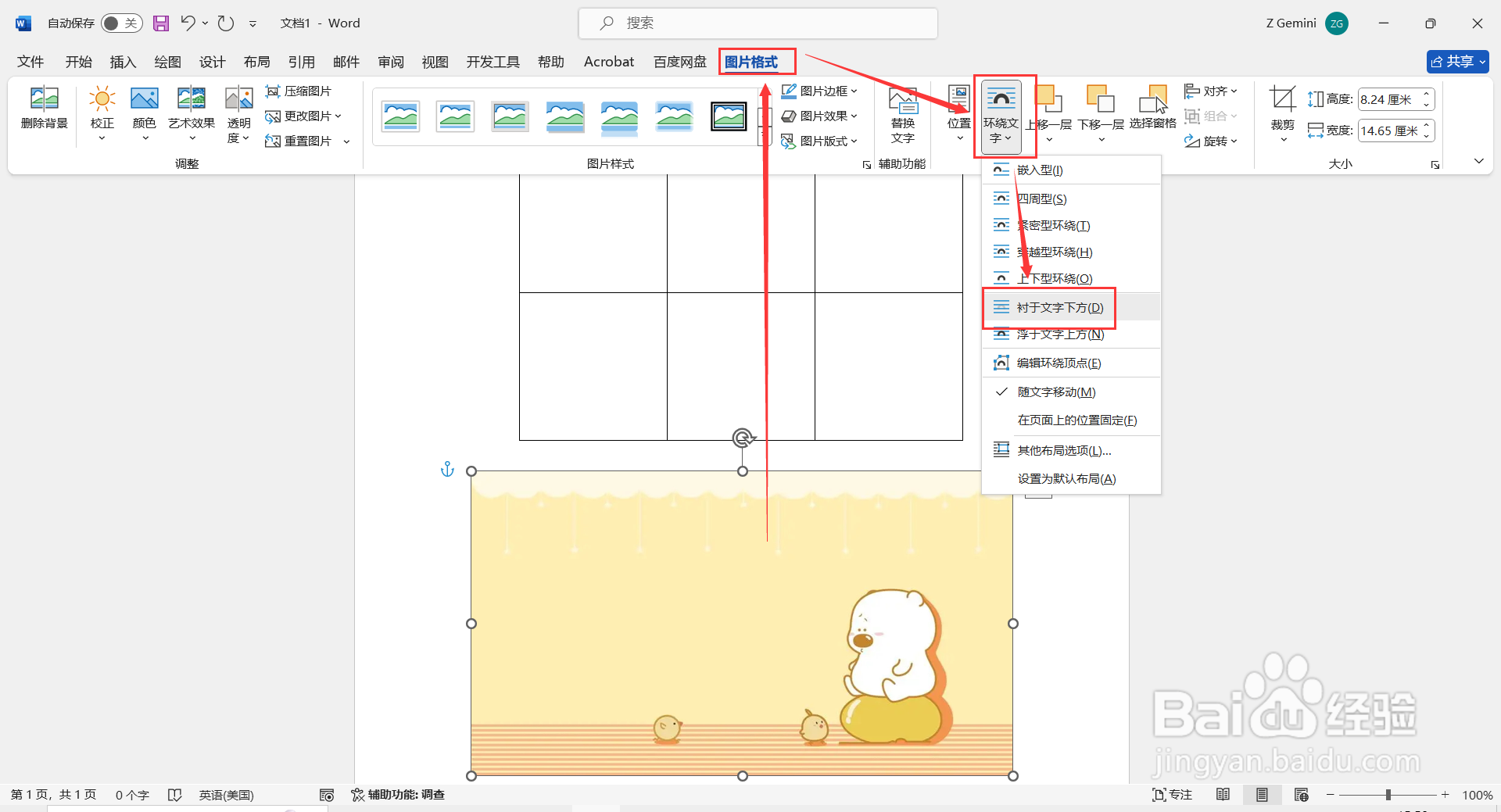Open the Quick Access Toolbar customize arrow
This screenshot has width=1501, height=812.
253,23
